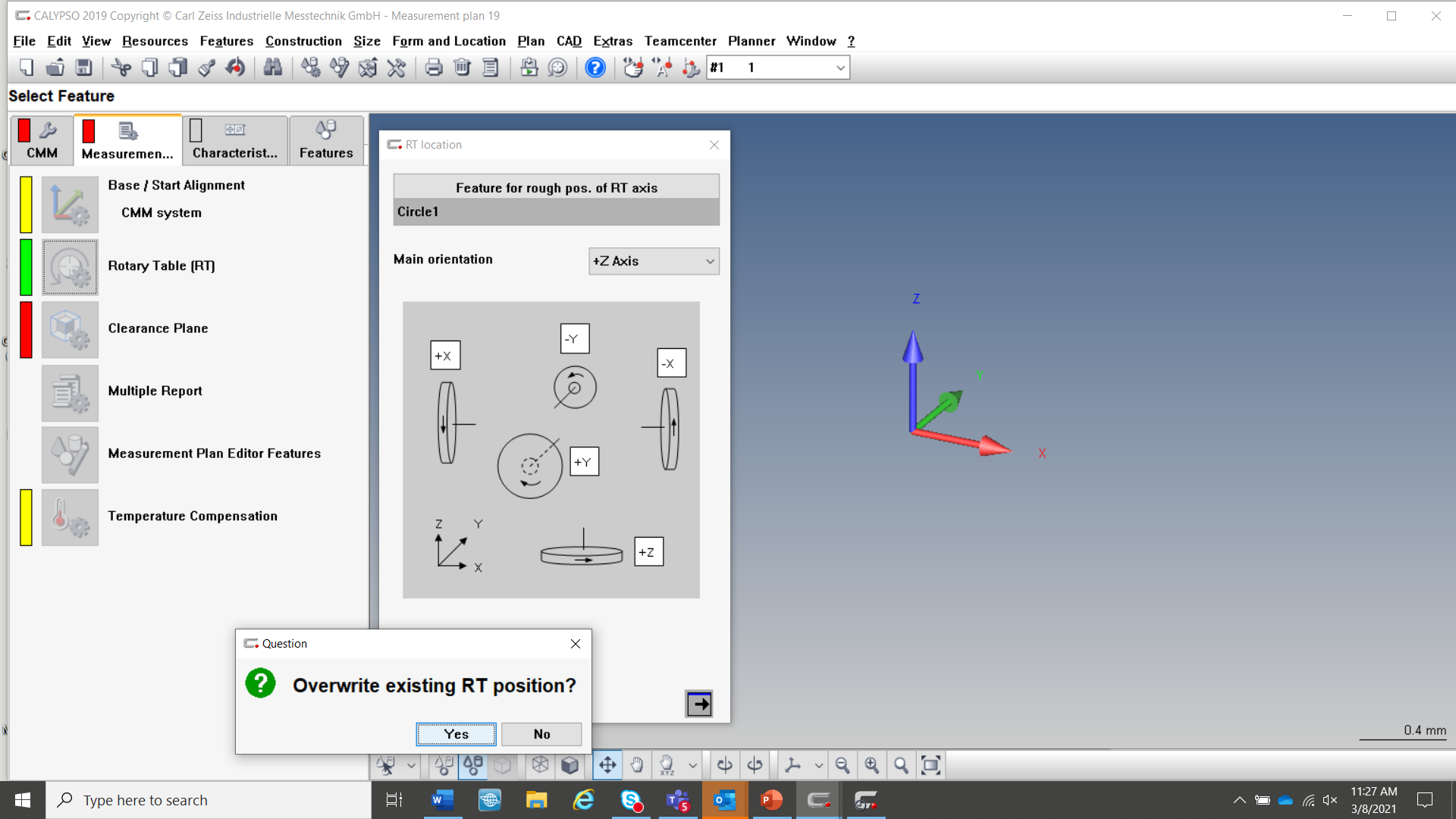This screenshot has height=819, width=1456.
Task: Switch to the Characteristics tab
Action: (234, 140)
